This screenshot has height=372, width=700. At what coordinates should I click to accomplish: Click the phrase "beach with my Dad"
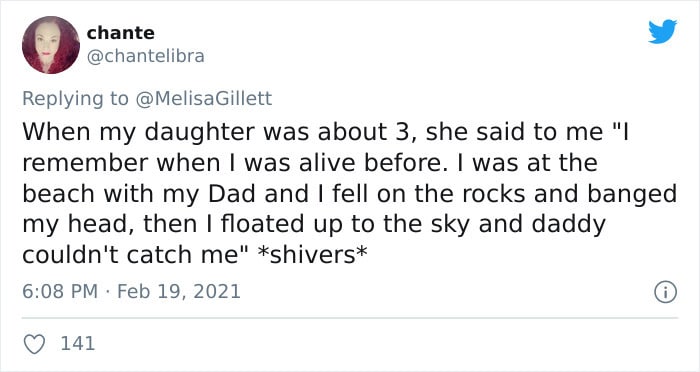139,194
